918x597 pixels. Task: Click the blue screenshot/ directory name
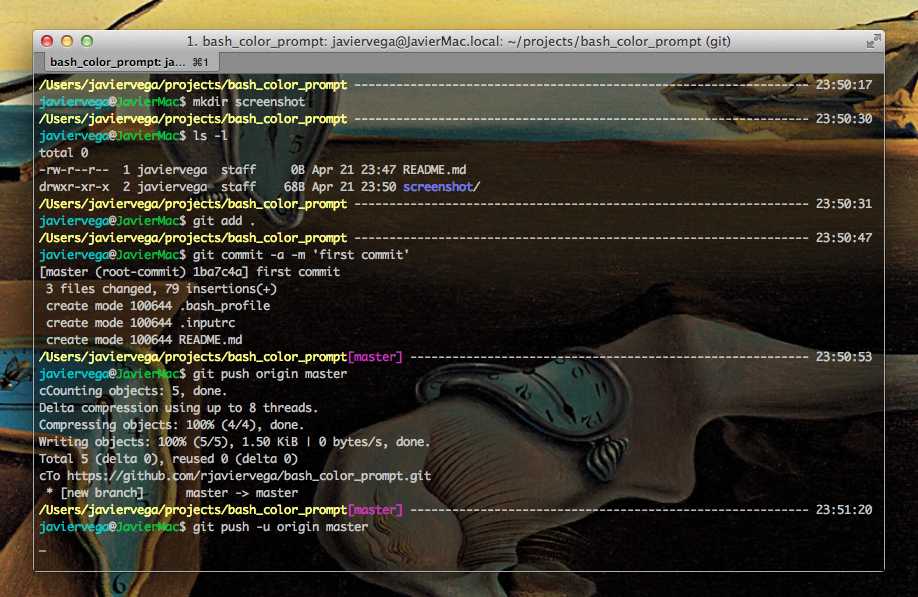(440, 186)
